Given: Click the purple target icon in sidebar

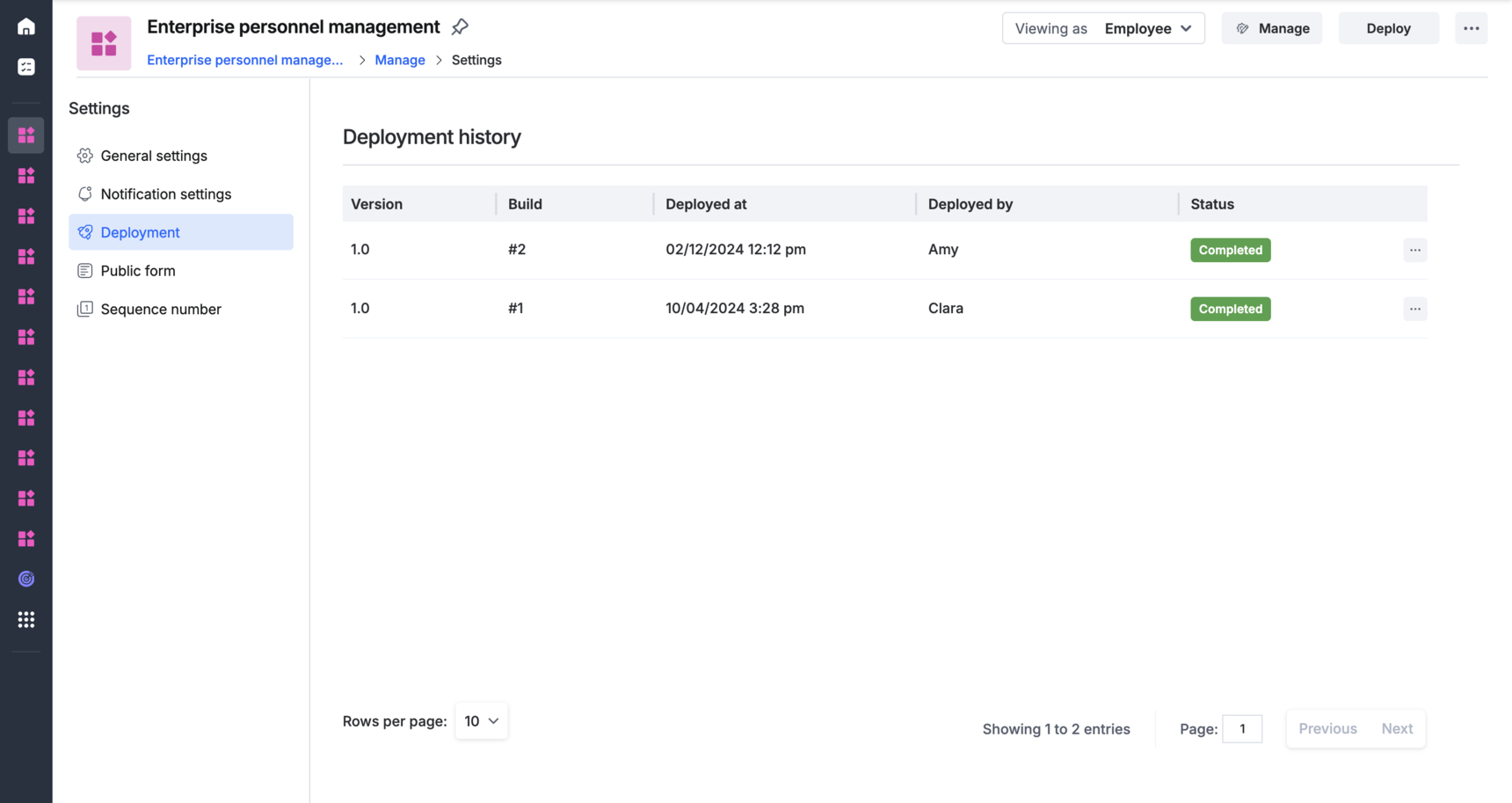Looking at the screenshot, I should (x=26, y=579).
